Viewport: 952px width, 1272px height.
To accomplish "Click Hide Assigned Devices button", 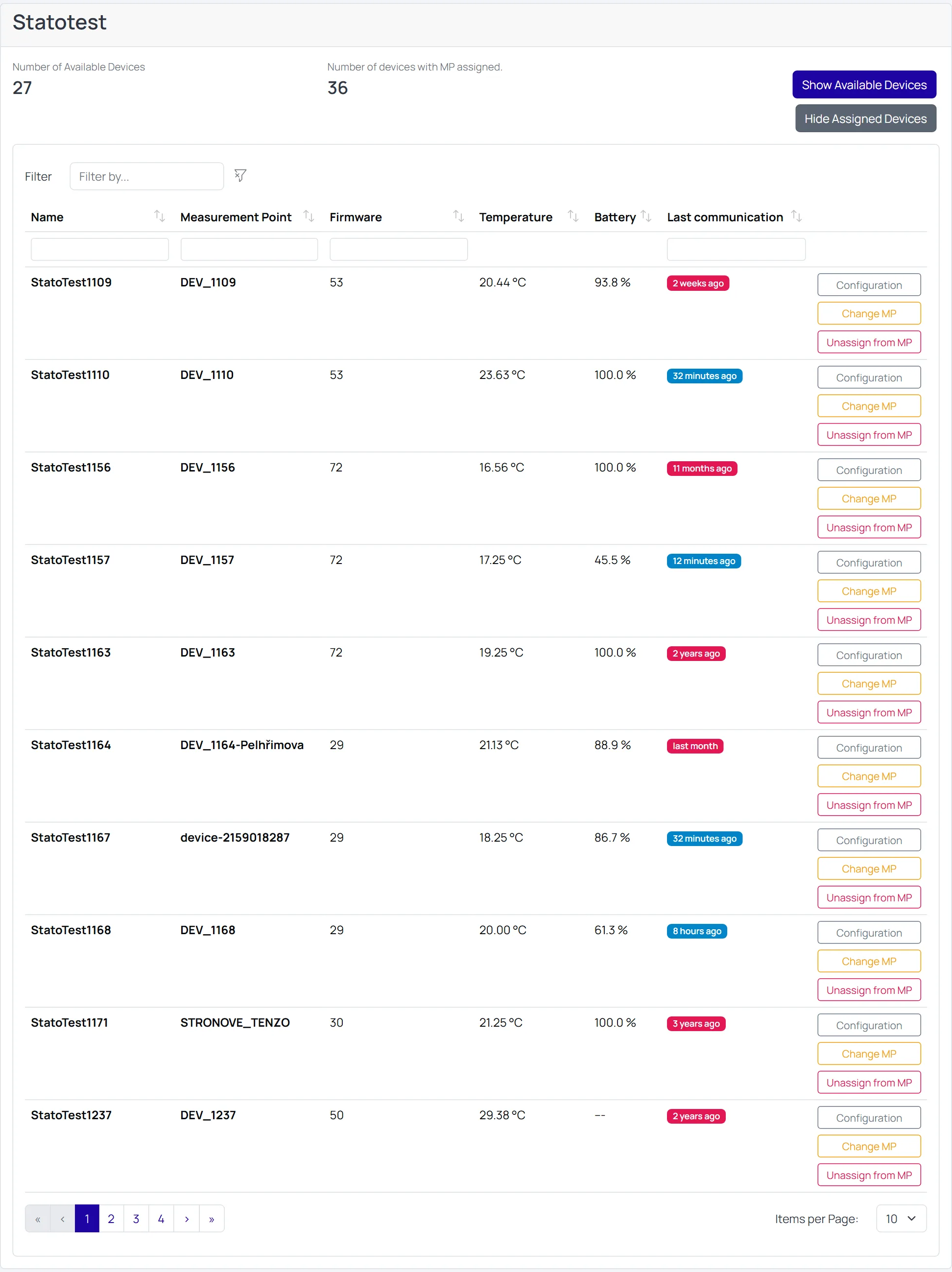I will tap(865, 118).
